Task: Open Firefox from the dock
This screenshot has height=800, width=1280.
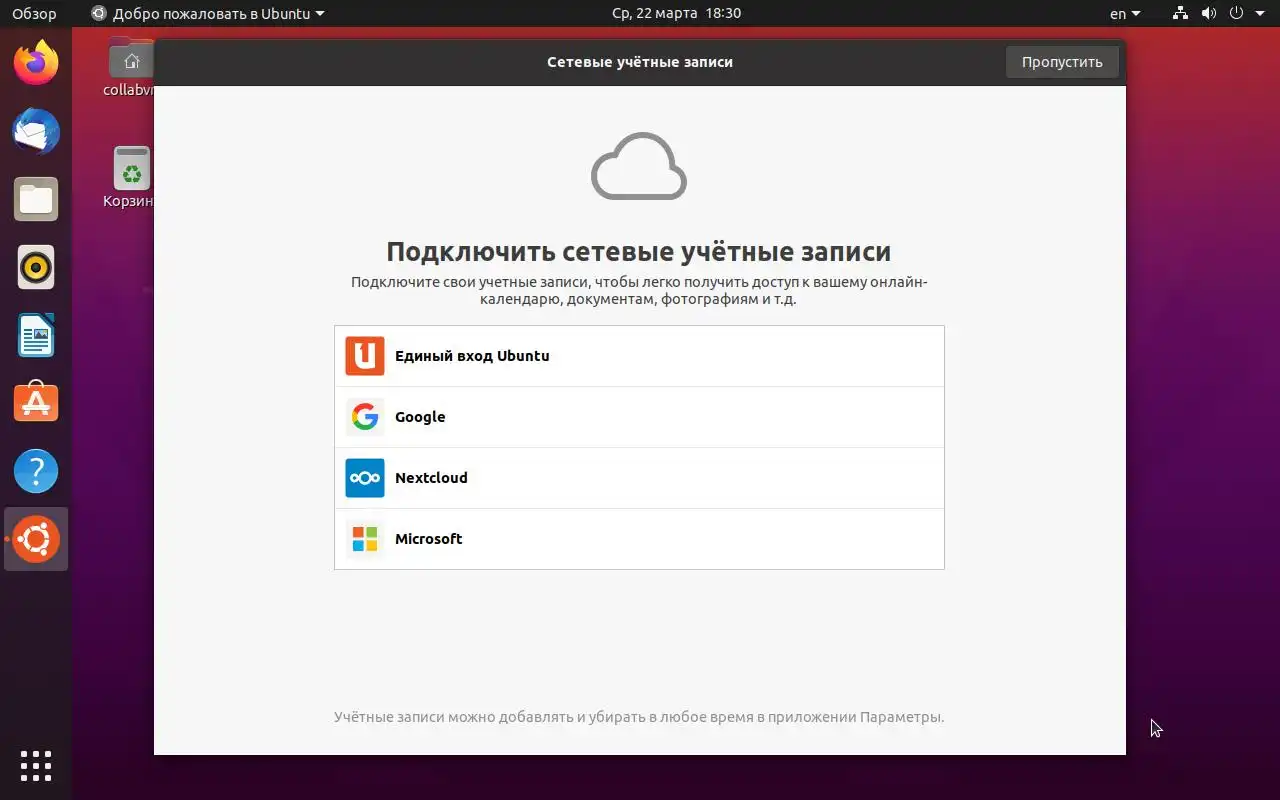Action: coord(36,64)
